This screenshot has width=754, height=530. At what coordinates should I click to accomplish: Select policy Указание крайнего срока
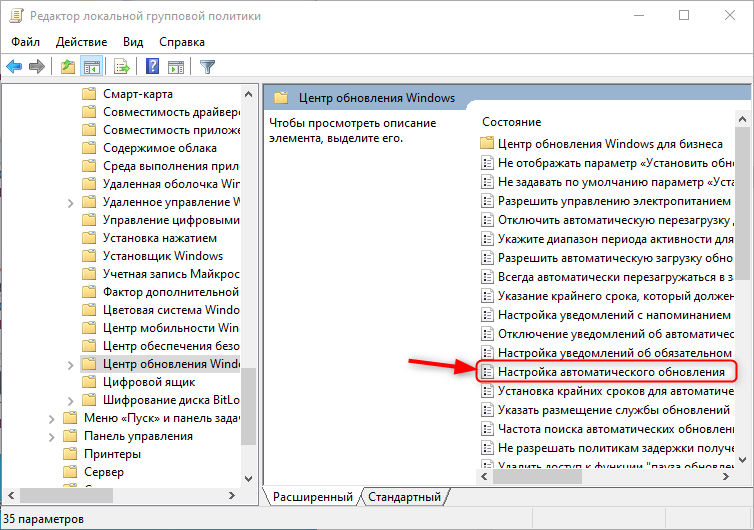tap(607, 296)
